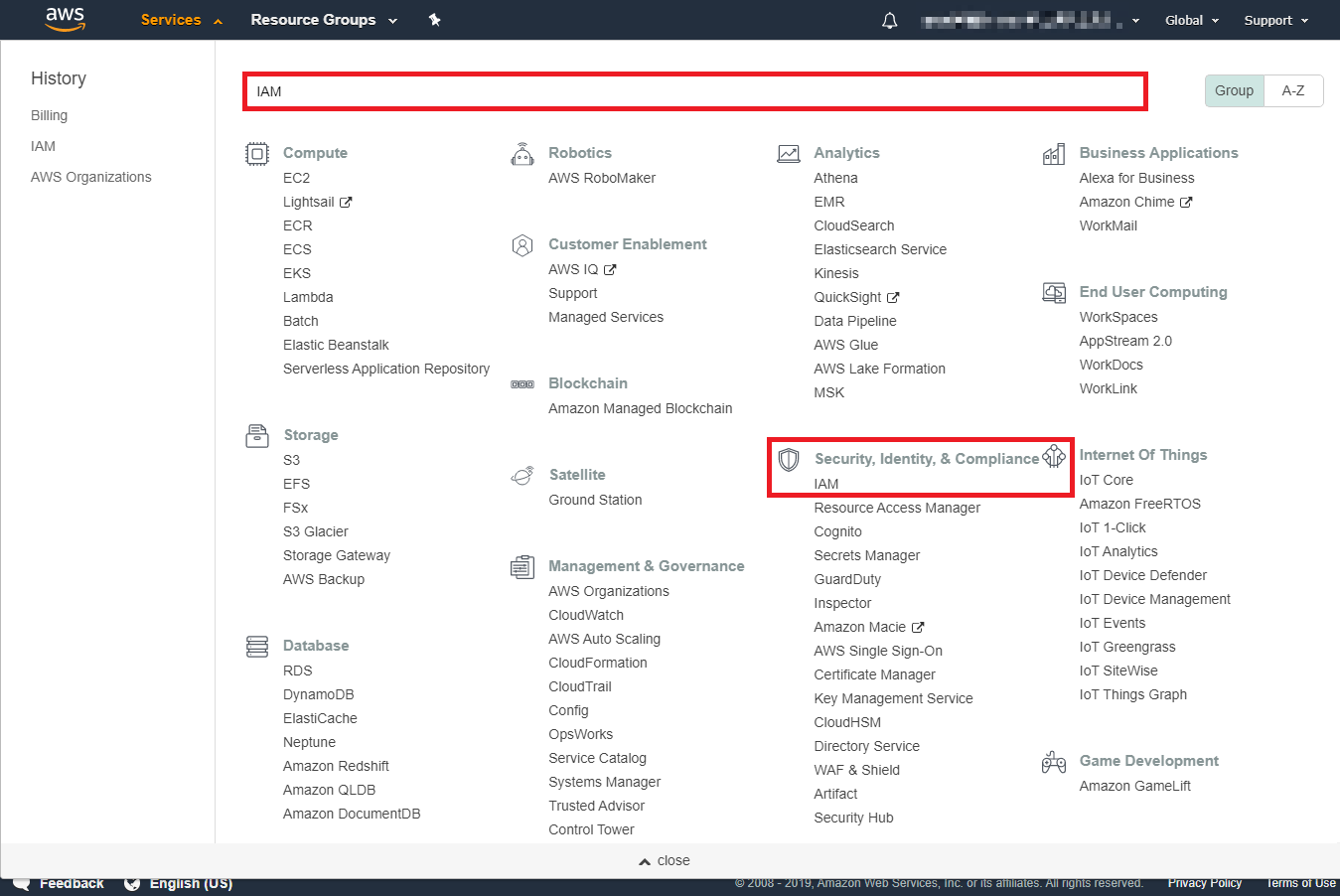
Task: Click external link icon beside Amazon Chime
Action: 1186,202
